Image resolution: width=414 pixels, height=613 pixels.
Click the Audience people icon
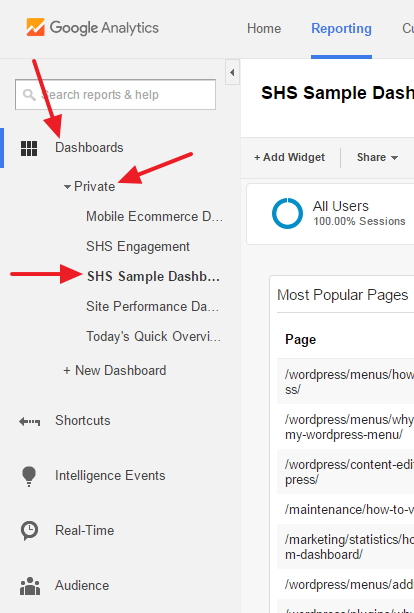coord(30,586)
